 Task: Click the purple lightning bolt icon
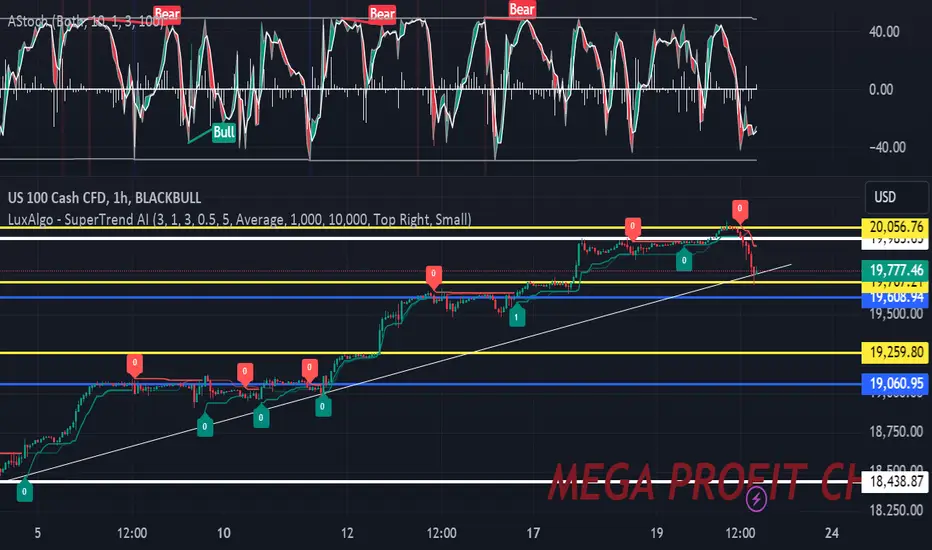point(756,499)
